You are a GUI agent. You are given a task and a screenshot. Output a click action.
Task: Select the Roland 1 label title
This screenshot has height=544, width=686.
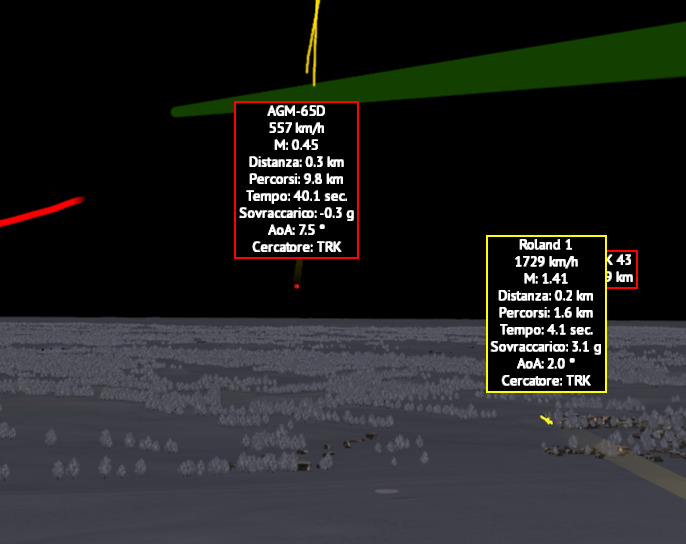546,245
